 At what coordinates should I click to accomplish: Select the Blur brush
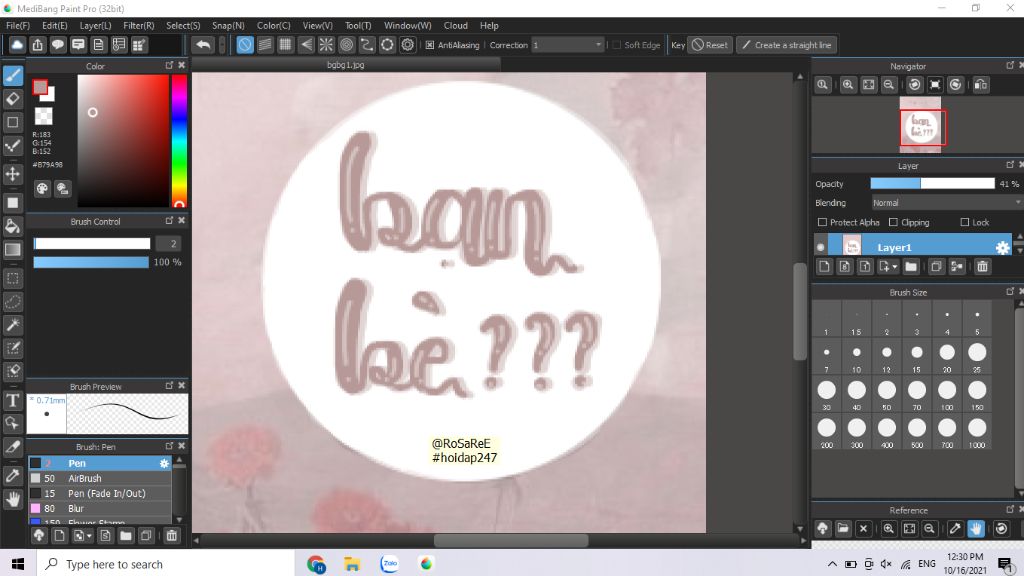pyautogui.click(x=100, y=508)
